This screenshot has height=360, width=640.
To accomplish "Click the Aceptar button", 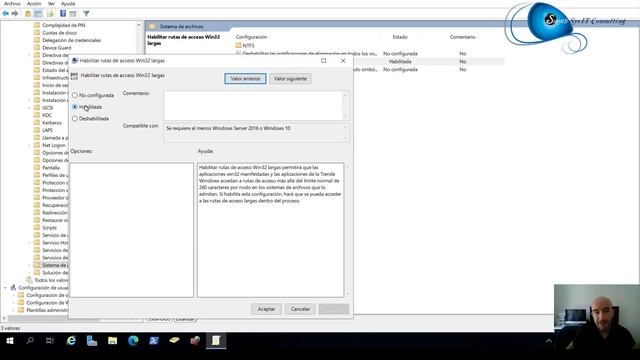I will click(x=266, y=309).
